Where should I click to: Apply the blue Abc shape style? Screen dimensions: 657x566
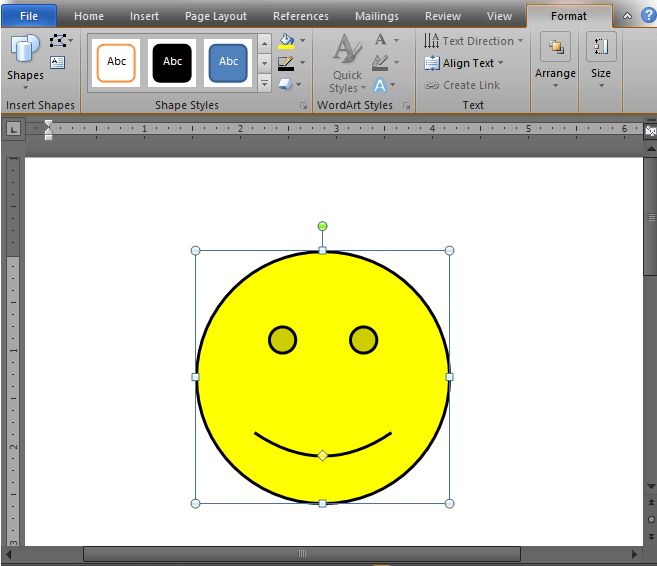tap(229, 63)
